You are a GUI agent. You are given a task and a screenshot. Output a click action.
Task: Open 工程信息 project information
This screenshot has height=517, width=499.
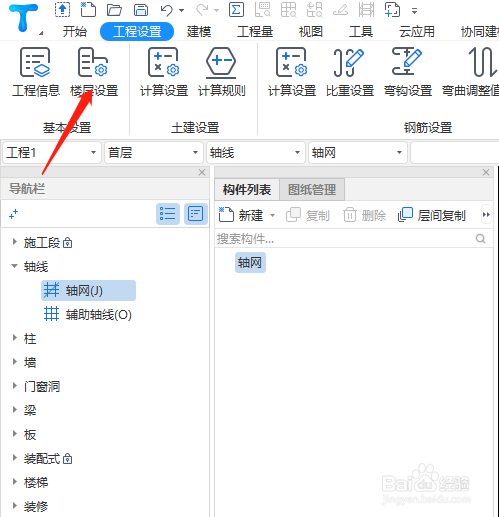(x=36, y=72)
